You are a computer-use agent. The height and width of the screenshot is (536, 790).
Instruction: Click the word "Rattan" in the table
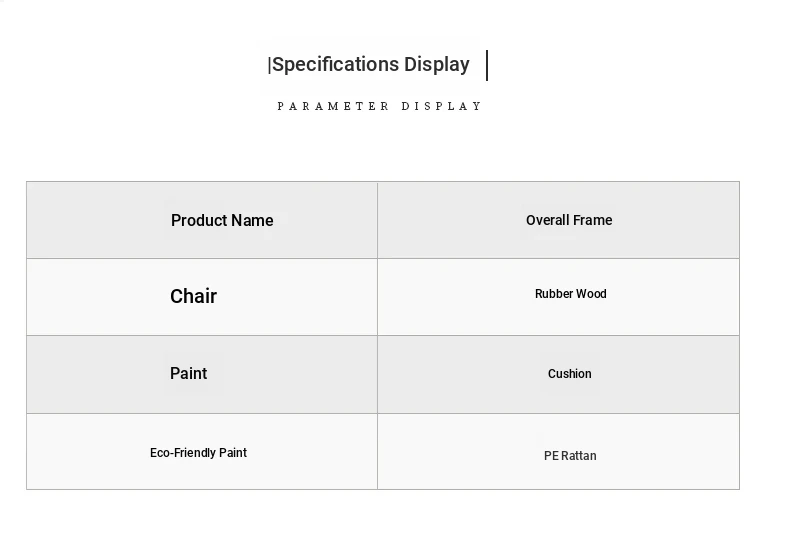pyautogui.click(x=578, y=456)
